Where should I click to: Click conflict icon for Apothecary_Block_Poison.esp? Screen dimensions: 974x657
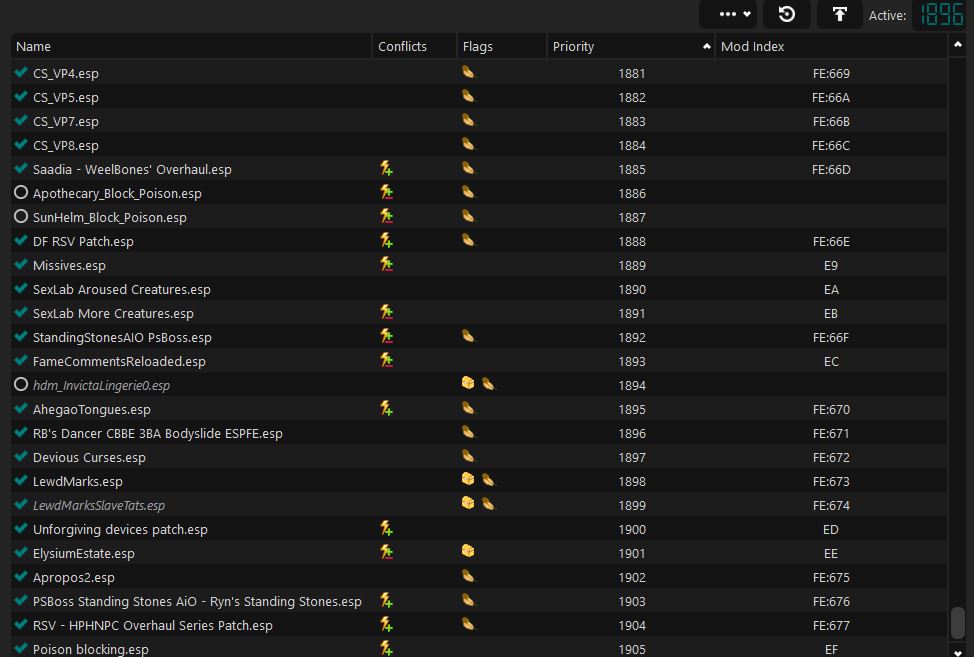tap(386, 193)
